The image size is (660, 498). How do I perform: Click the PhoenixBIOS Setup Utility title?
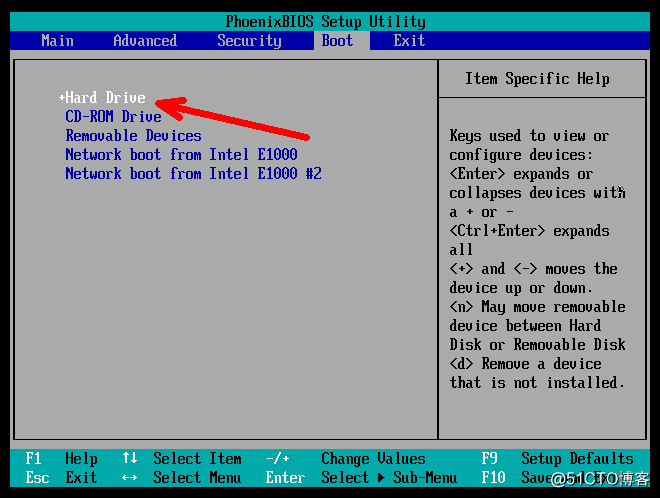point(325,21)
